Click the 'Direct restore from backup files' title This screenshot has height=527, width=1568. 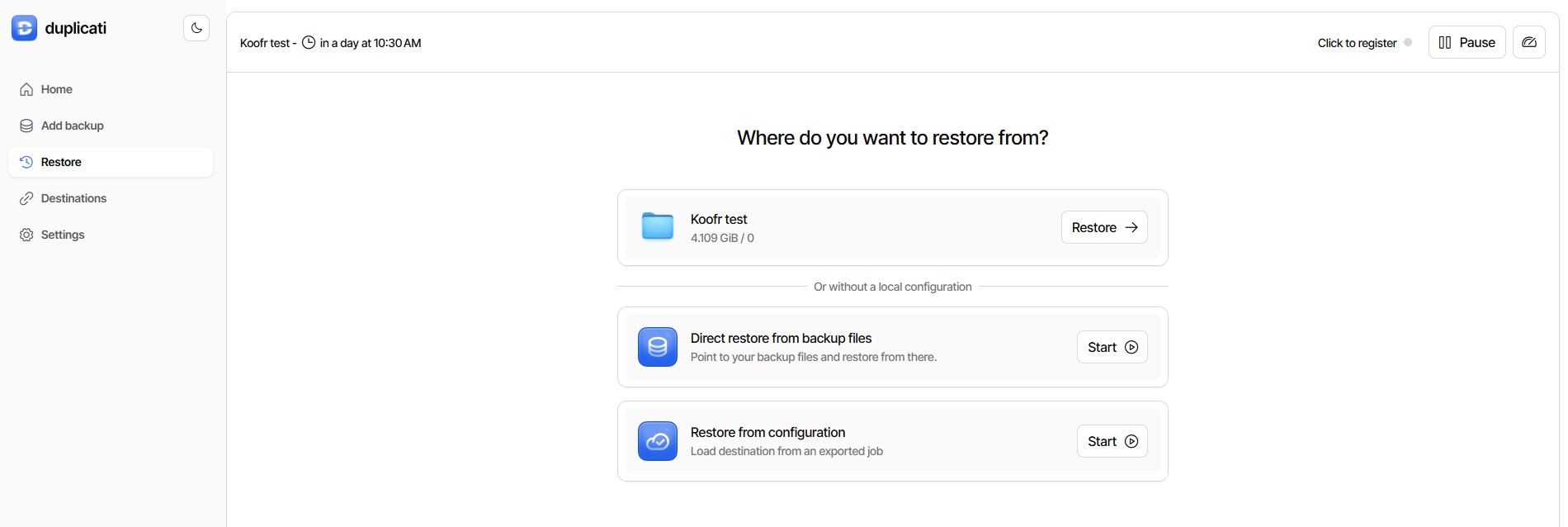point(781,338)
